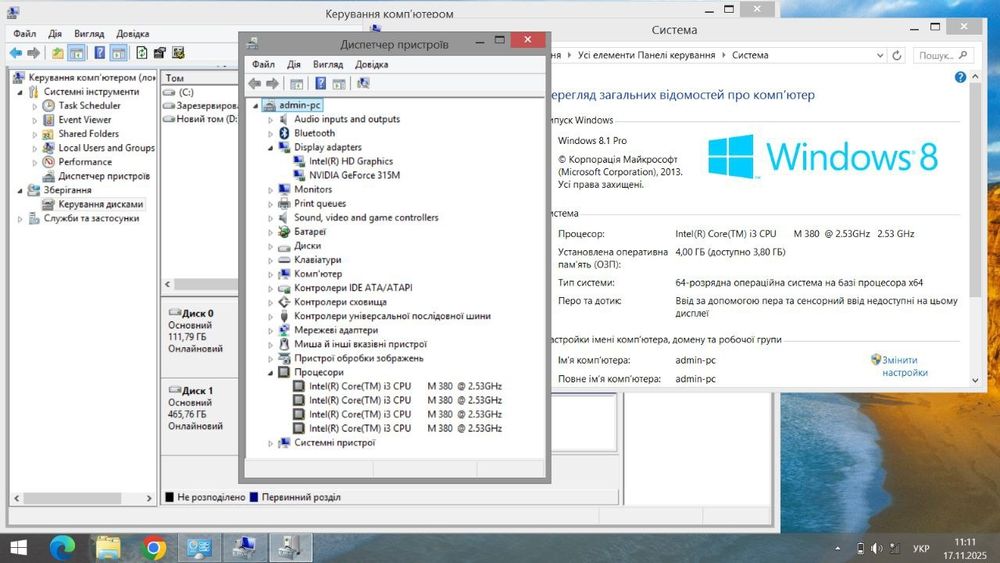The image size is (1000, 563).
Task: Select Диск 0 in disk list
Action: click(x=199, y=331)
